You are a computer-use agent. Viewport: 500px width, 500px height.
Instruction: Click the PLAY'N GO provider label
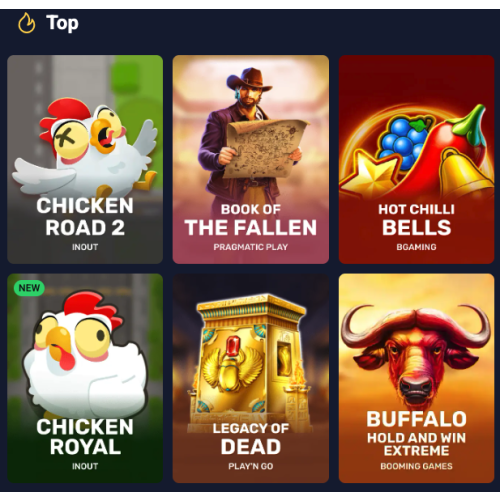click(x=251, y=466)
